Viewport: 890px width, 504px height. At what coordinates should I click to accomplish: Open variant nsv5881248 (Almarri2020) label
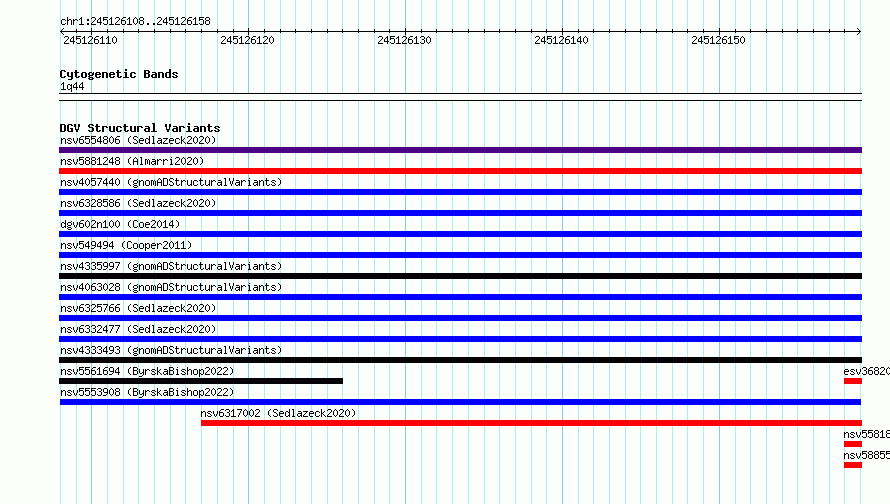click(x=132, y=161)
